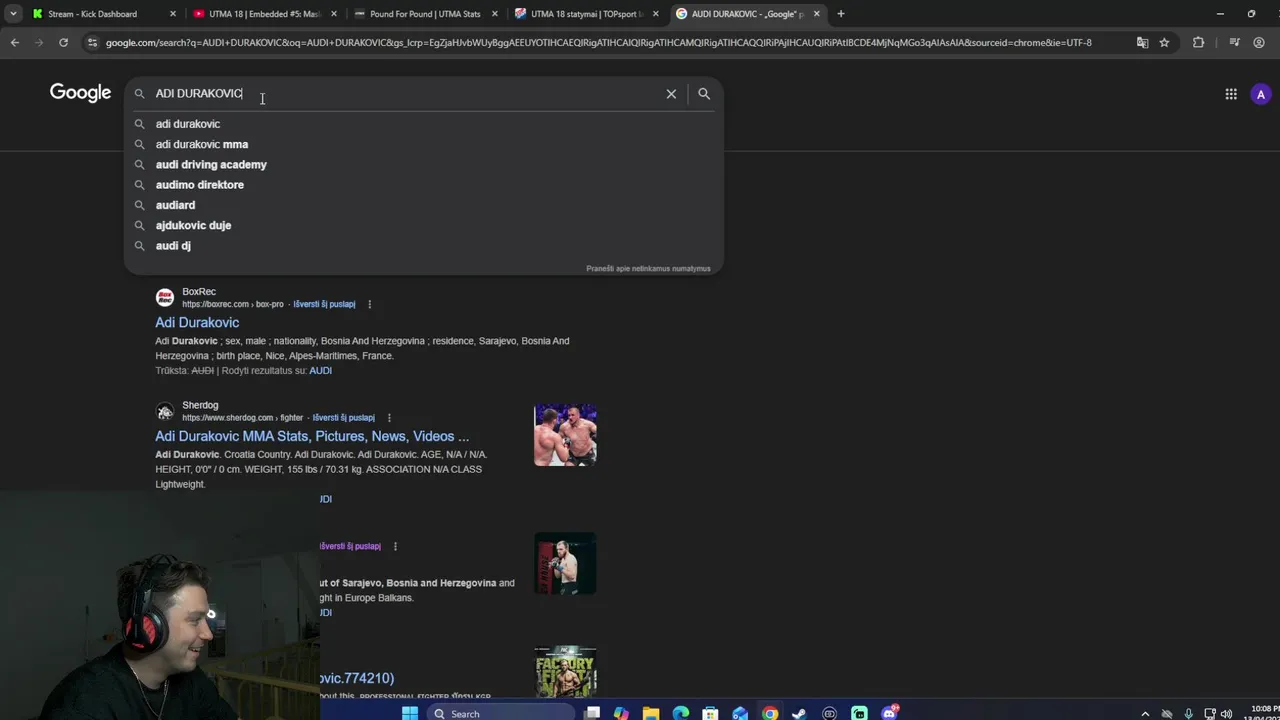Go back to previous page
The width and height of the screenshot is (1280, 720).
(14, 42)
